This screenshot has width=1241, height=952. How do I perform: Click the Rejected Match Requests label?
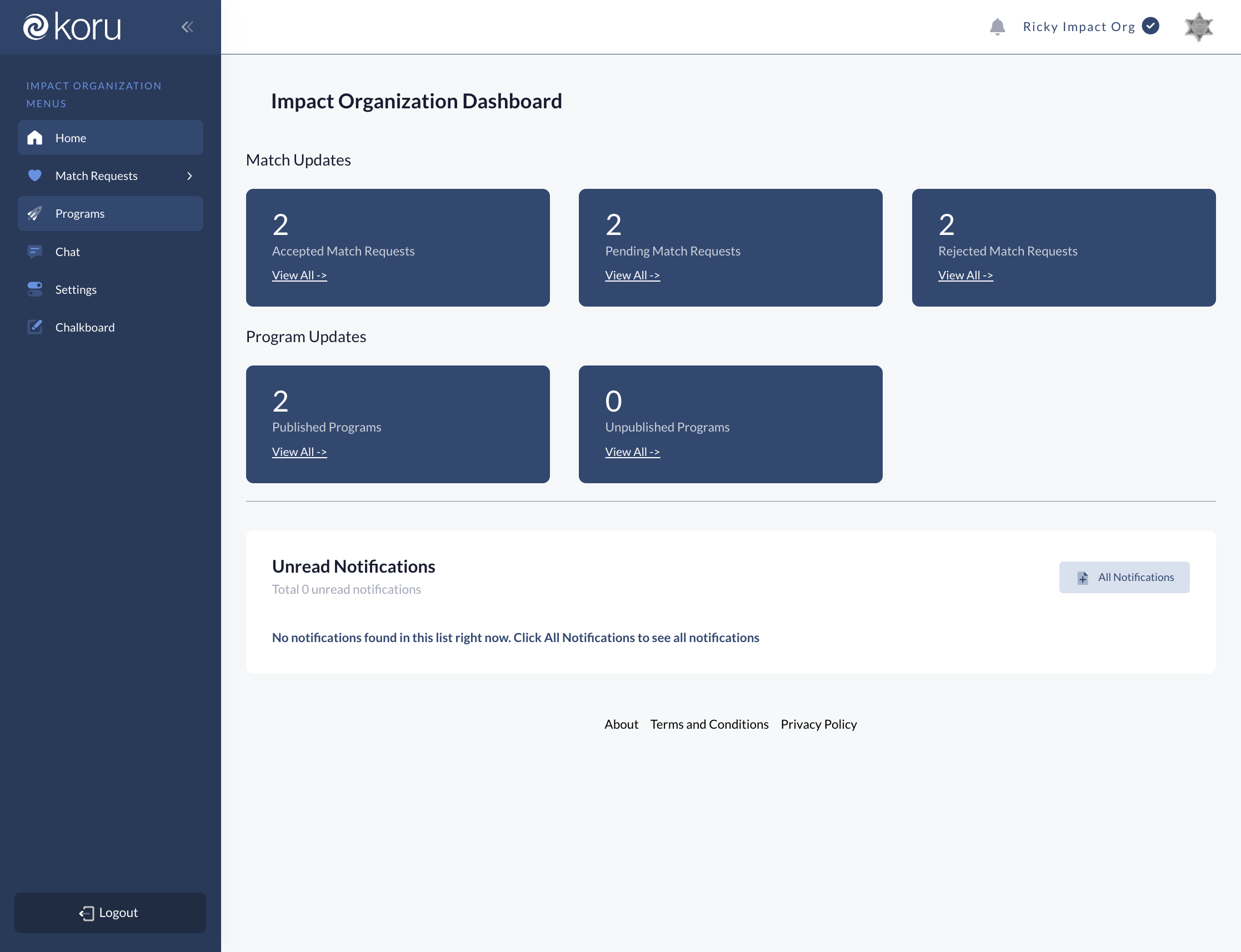pos(1008,251)
